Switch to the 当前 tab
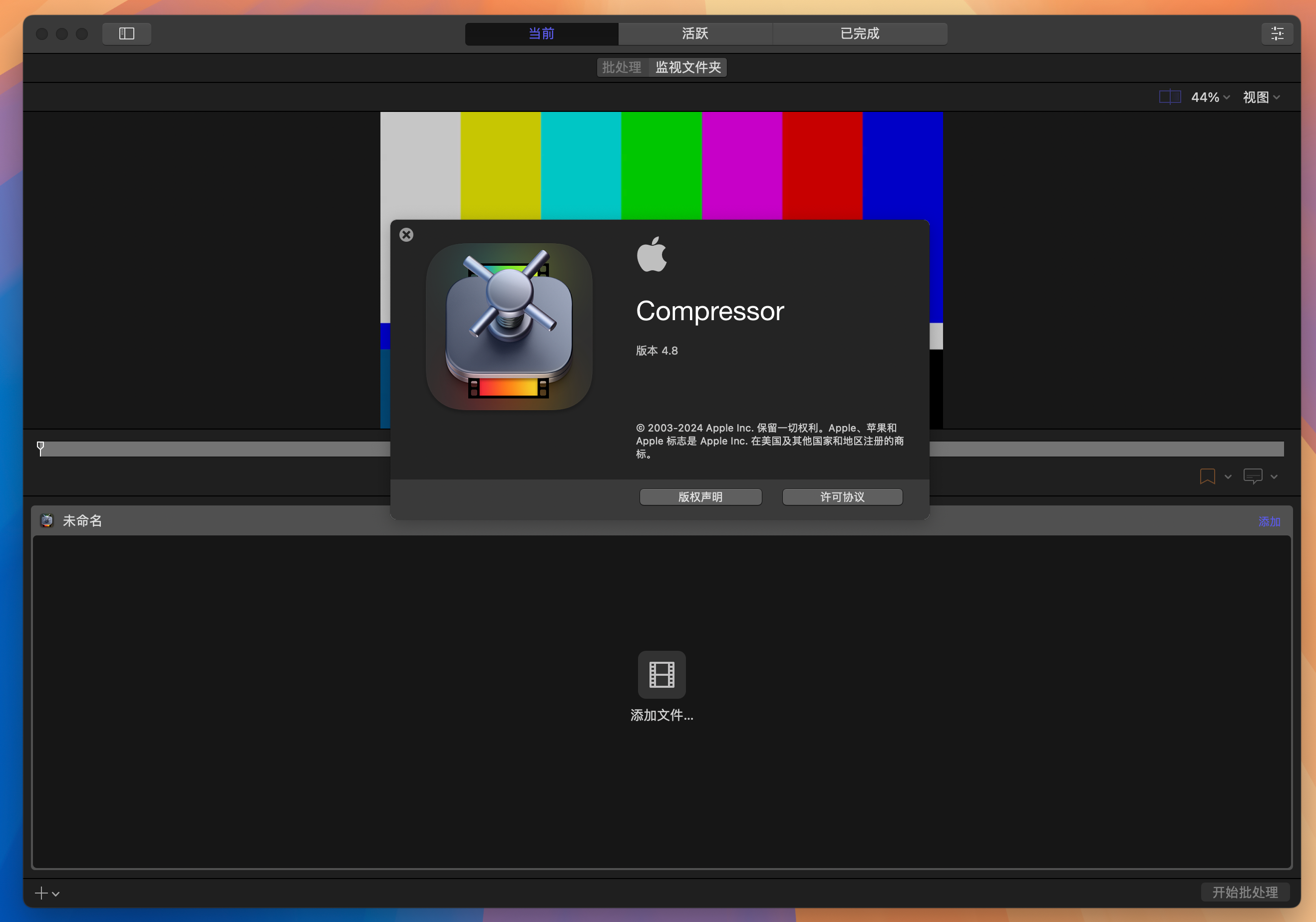 click(x=542, y=33)
